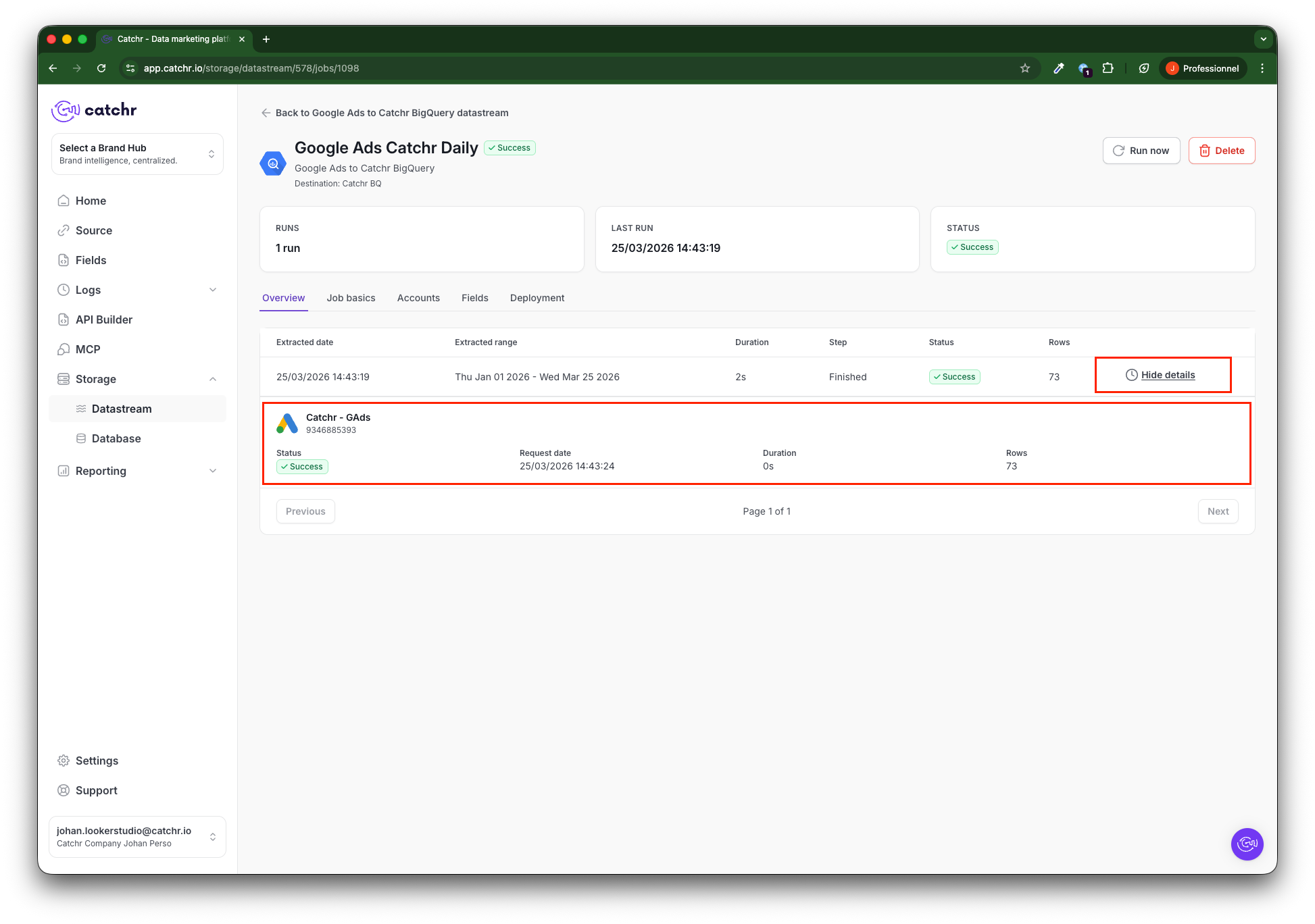Open the Select a Brand Hub dropdown
Viewport: 1315px width, 924px height.
click(137, 154)
